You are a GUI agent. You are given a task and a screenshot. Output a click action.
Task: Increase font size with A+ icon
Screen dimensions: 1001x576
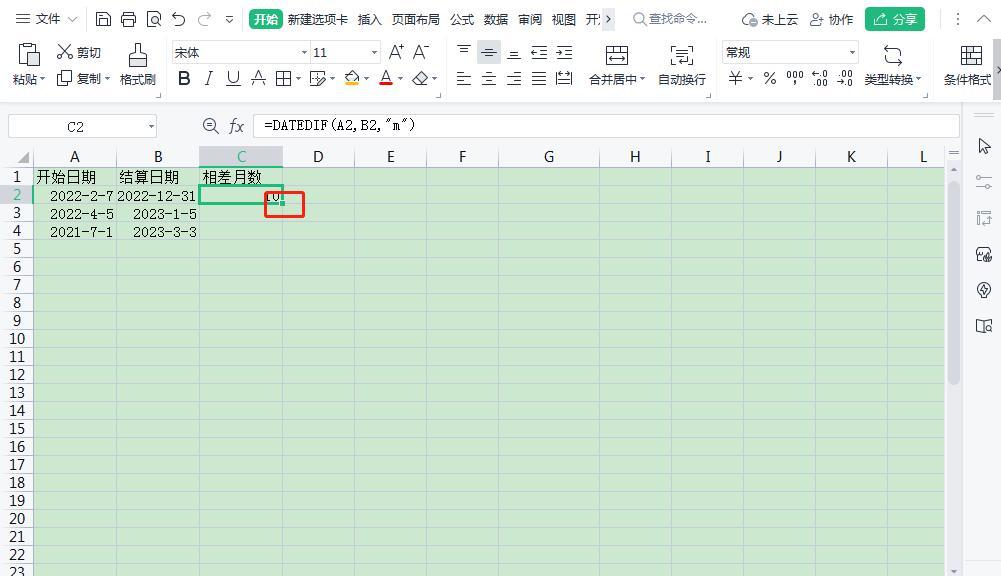pyautogui.click(x=396, y=52)
